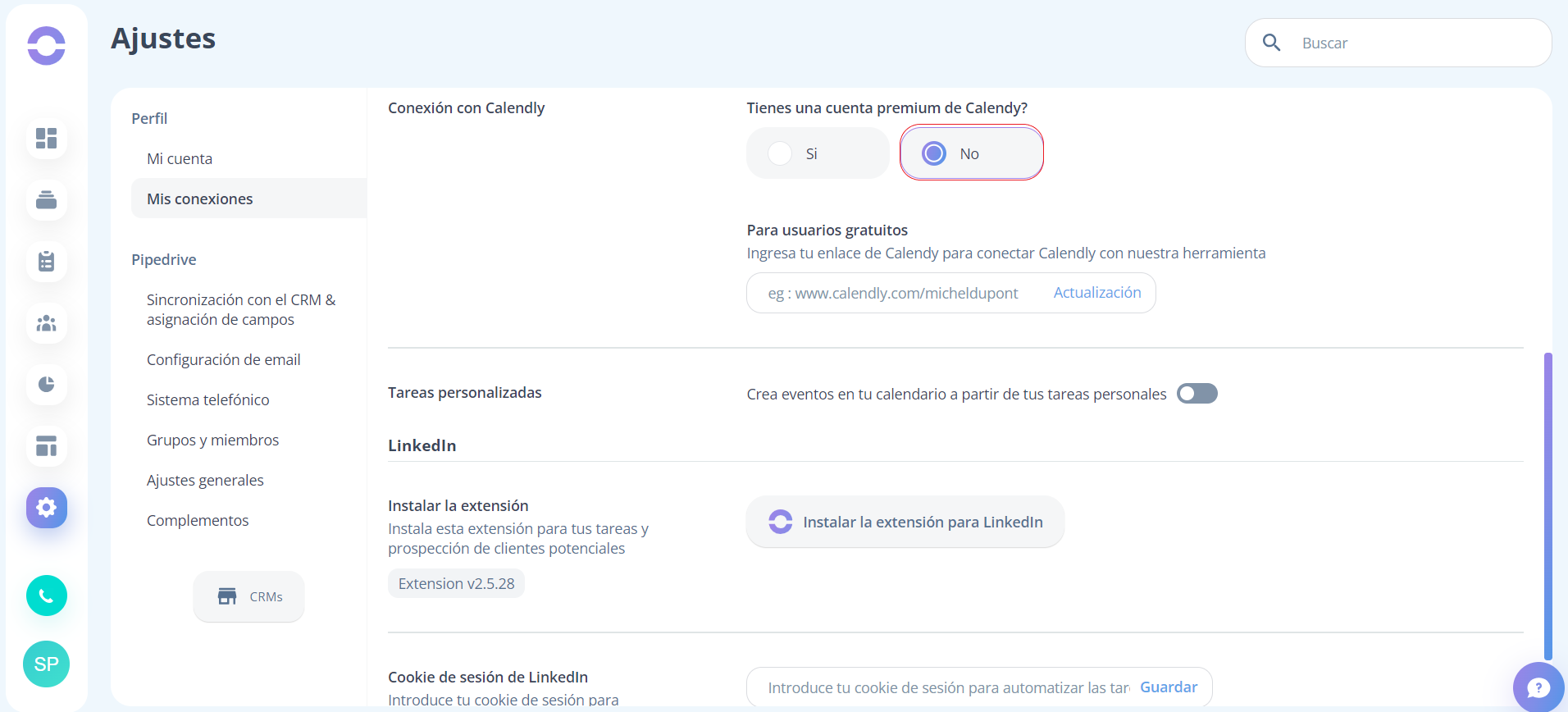Viewport: 1568px width, 712px height.
Task: Open the dashboard icon in sidebar
Action: coord(47,138)
